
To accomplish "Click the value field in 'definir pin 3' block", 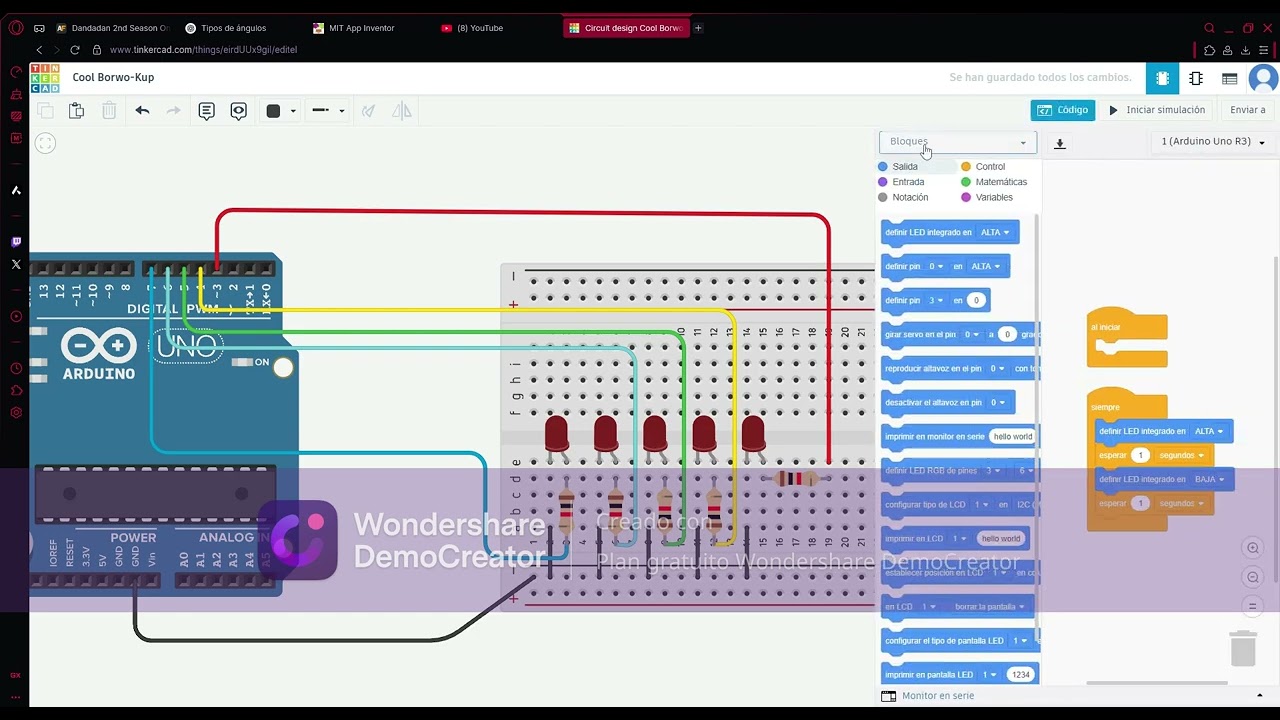I will tap(977, 300).
